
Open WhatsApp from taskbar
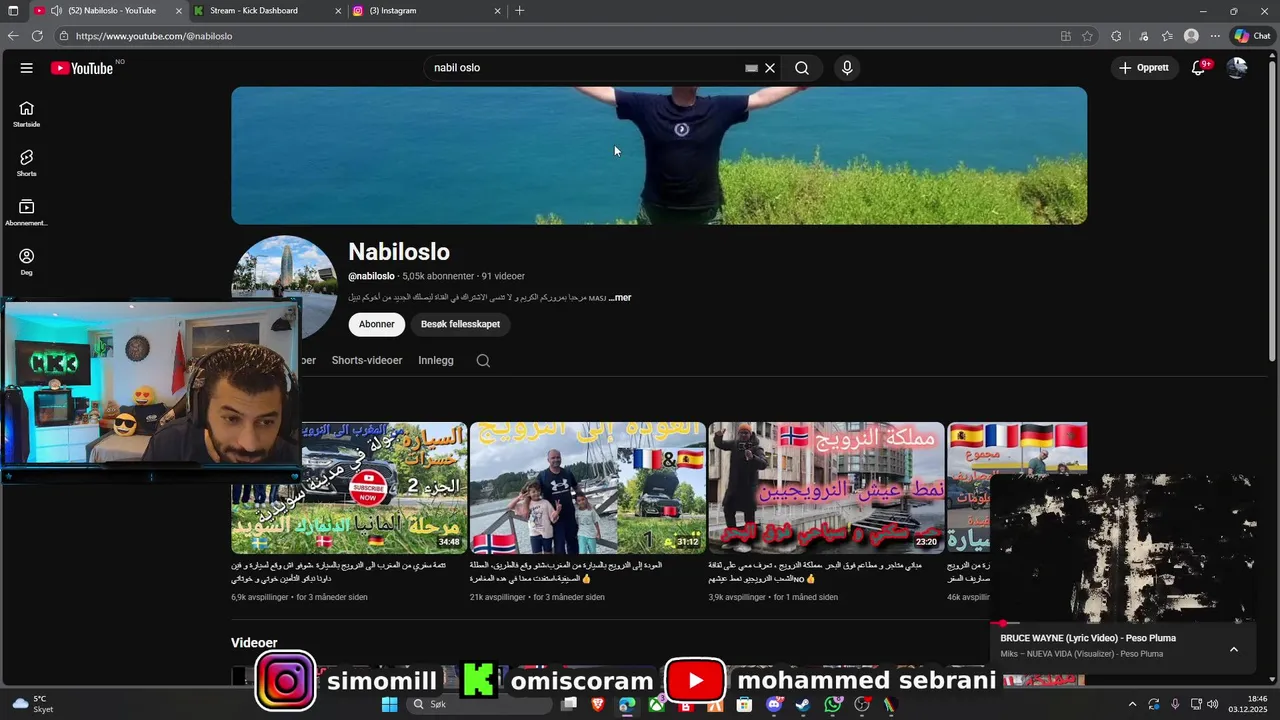833,705
